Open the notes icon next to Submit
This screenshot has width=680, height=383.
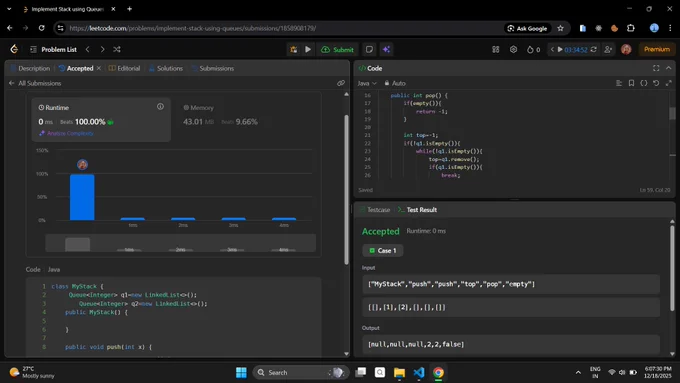[369, 49]
